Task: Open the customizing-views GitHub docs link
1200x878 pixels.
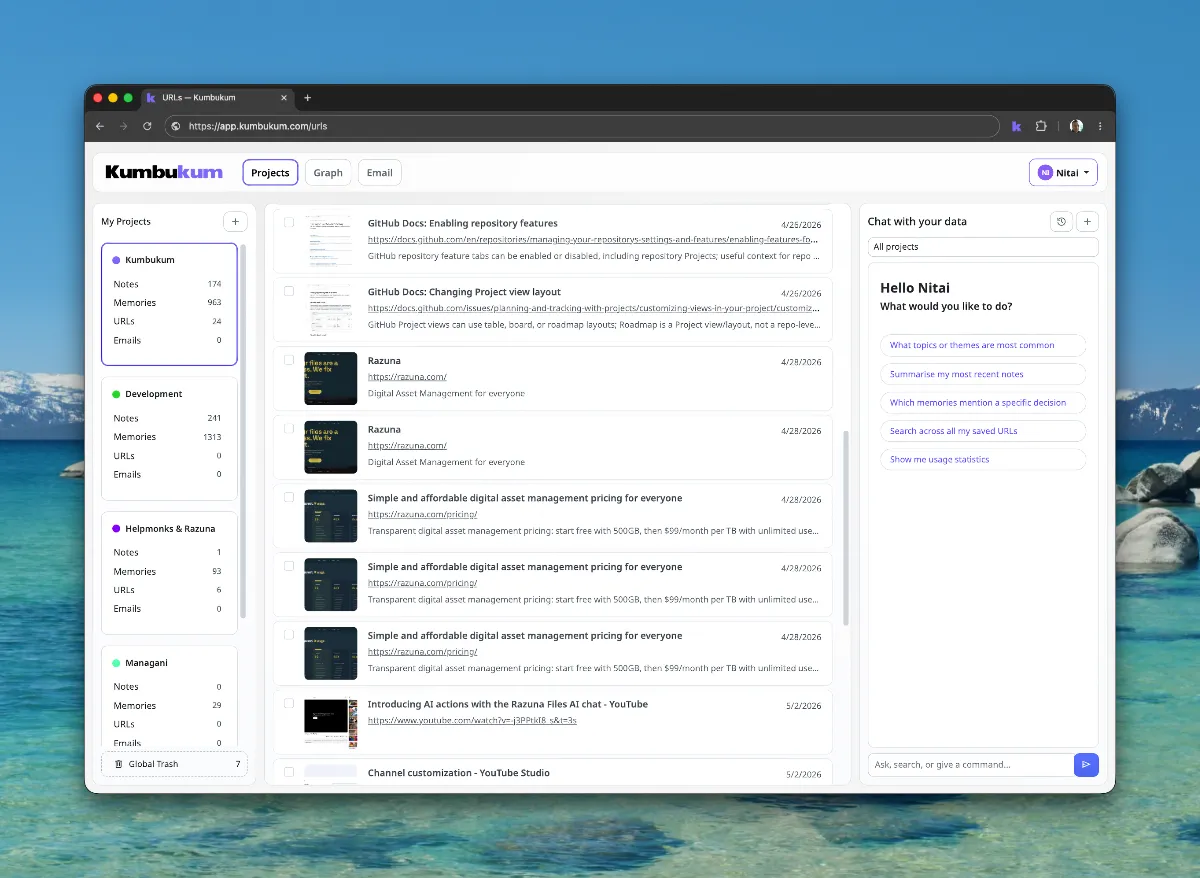Action: coord(594,309)
